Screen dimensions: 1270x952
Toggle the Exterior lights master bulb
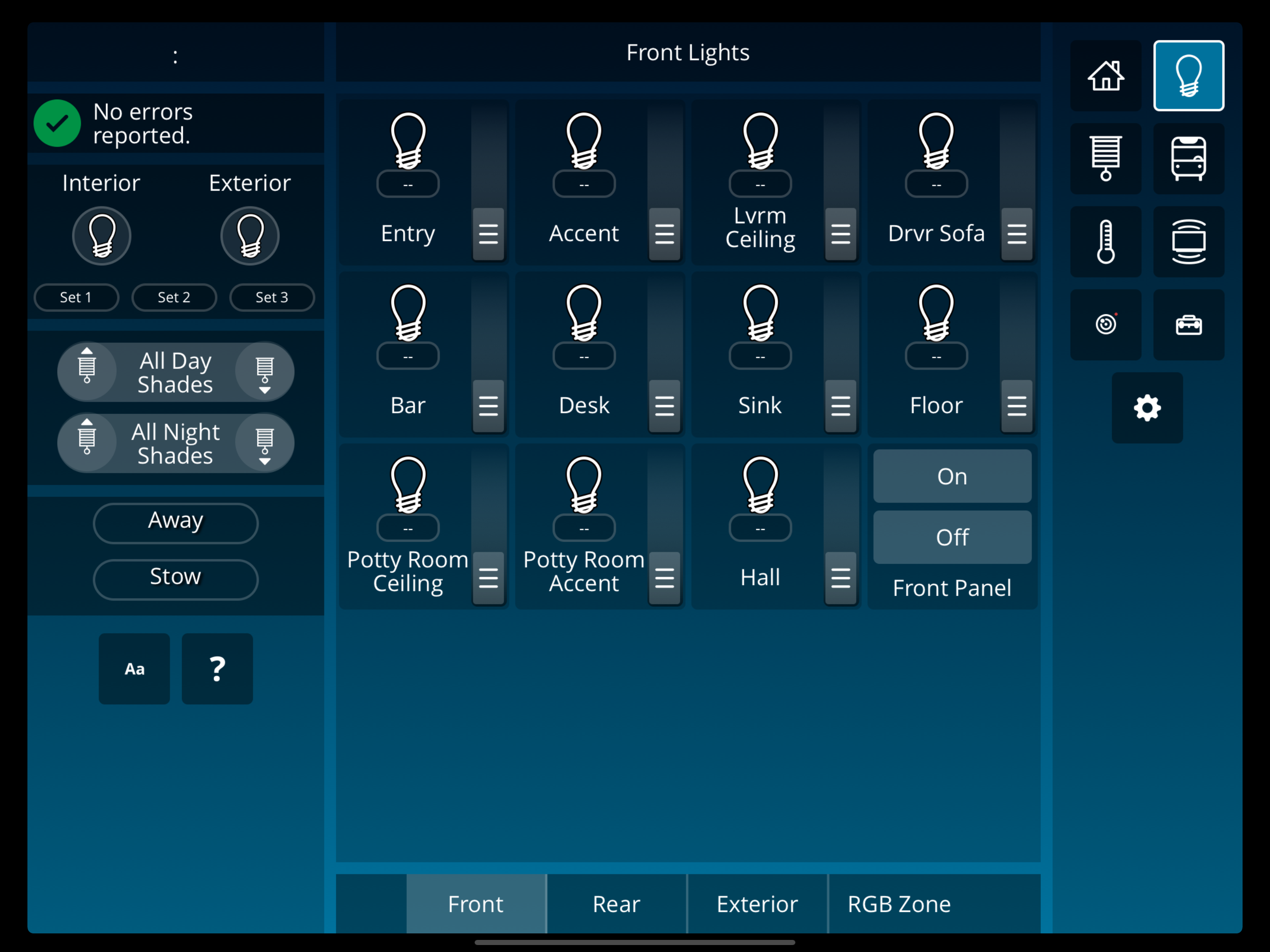point(250,236)
